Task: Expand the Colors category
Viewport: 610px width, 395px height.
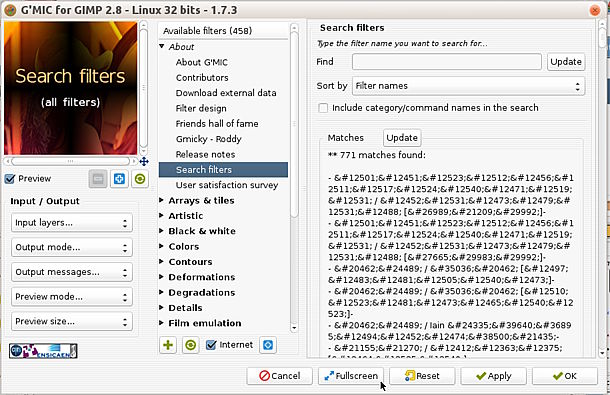Action: point(161,246)
